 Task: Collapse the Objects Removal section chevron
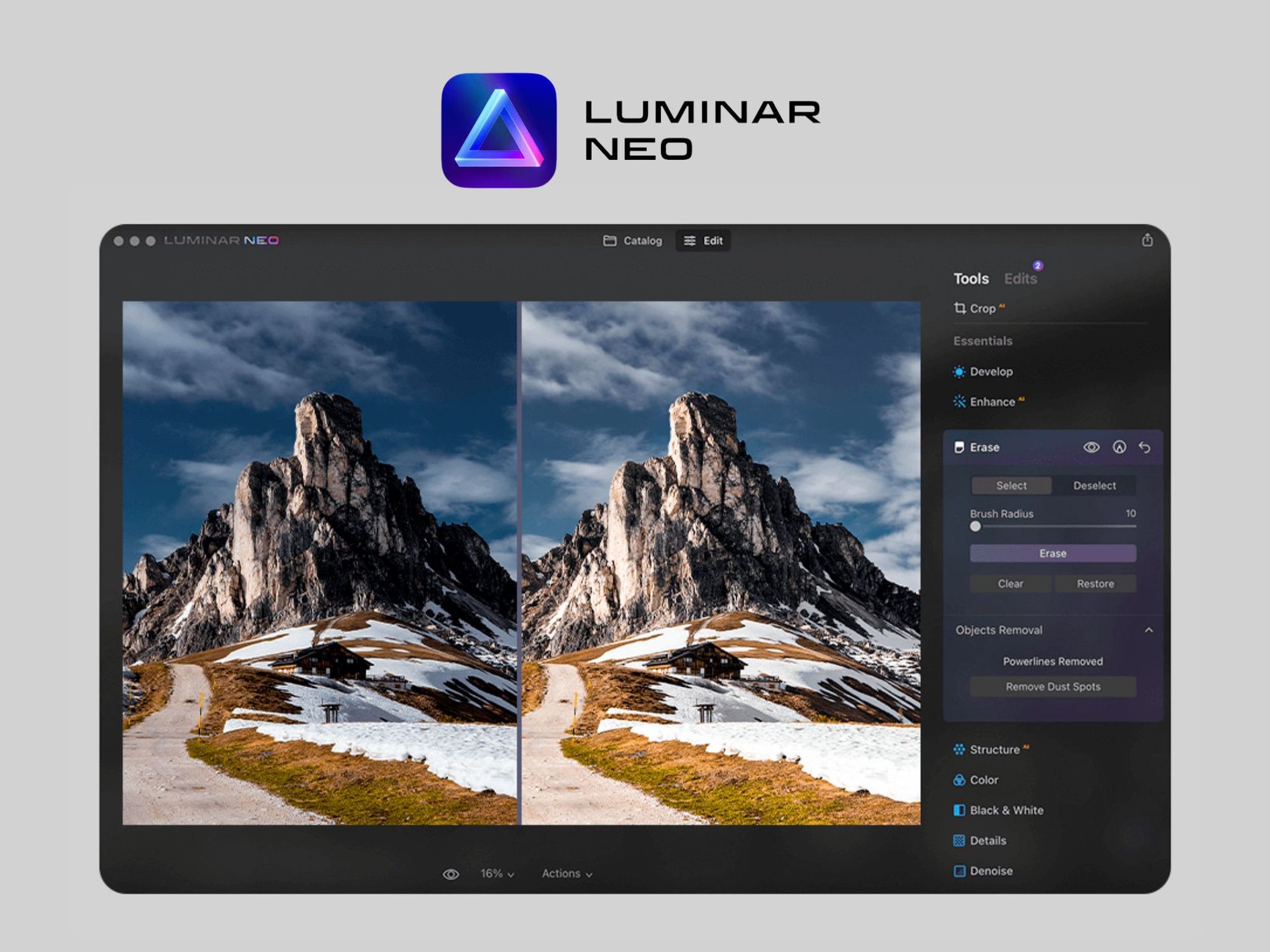1148,630
